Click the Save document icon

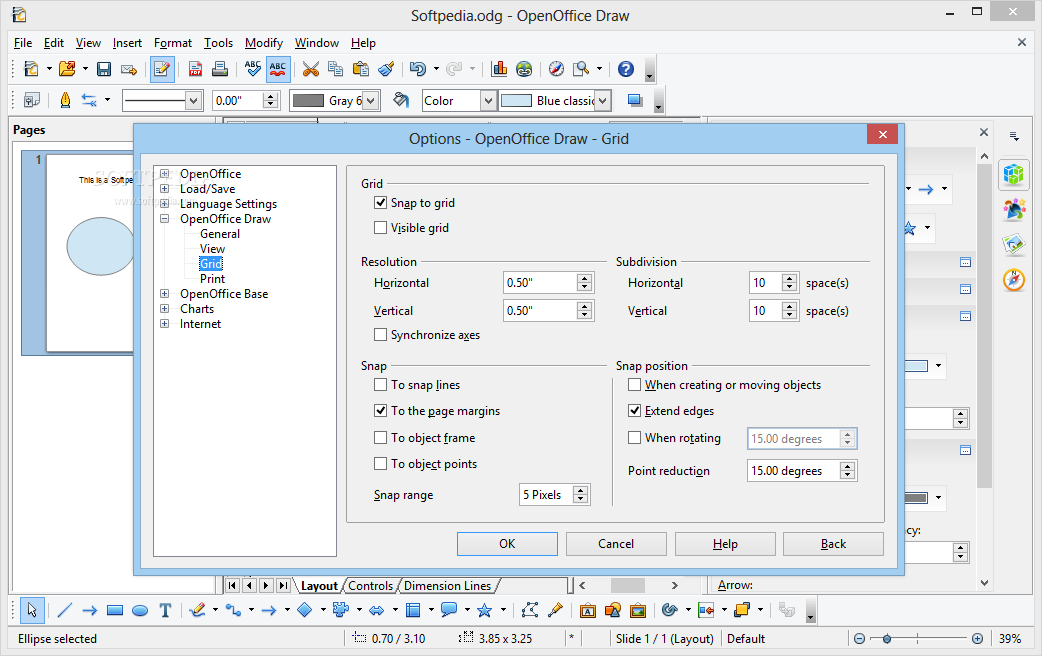104,69
